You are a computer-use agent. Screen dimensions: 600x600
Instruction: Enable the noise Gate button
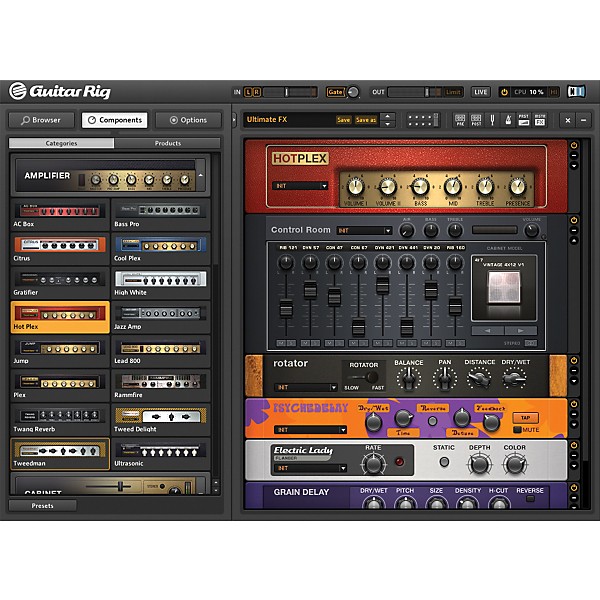(x=335, y=92)
